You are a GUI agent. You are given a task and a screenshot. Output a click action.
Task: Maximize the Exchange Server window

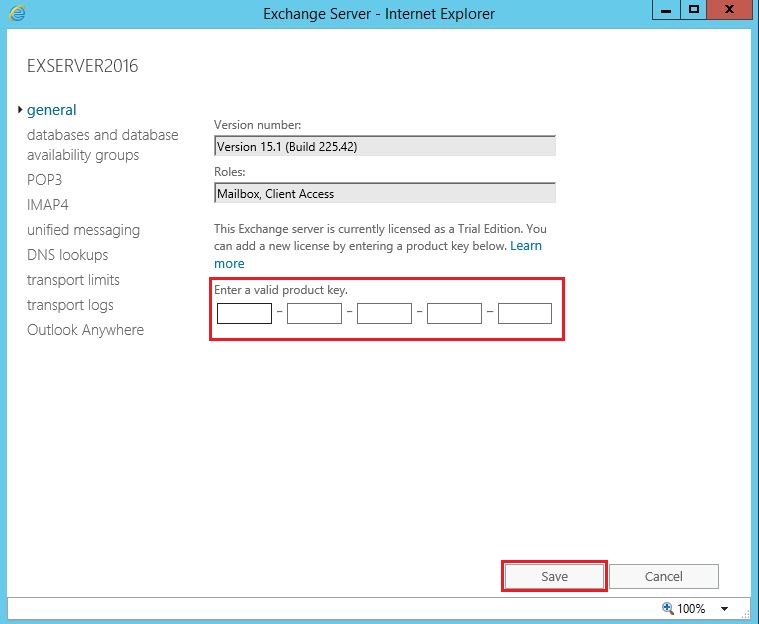tap(694, 10)
